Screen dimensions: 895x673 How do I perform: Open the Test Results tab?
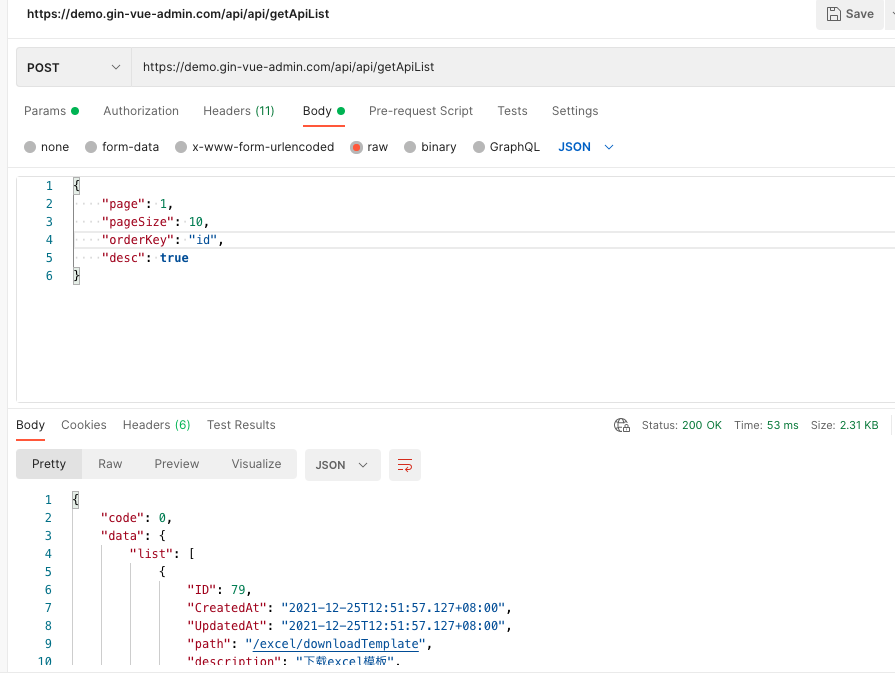coord(240,424)
